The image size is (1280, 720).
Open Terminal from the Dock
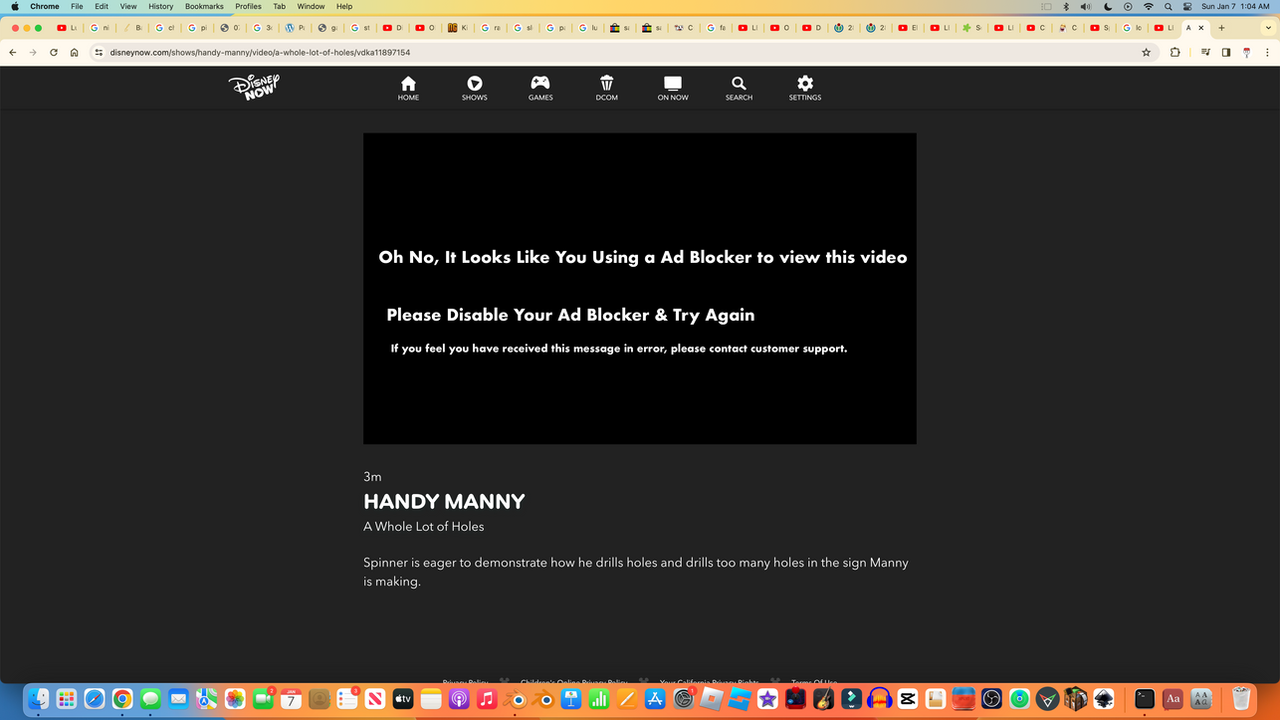[1145, 698]
